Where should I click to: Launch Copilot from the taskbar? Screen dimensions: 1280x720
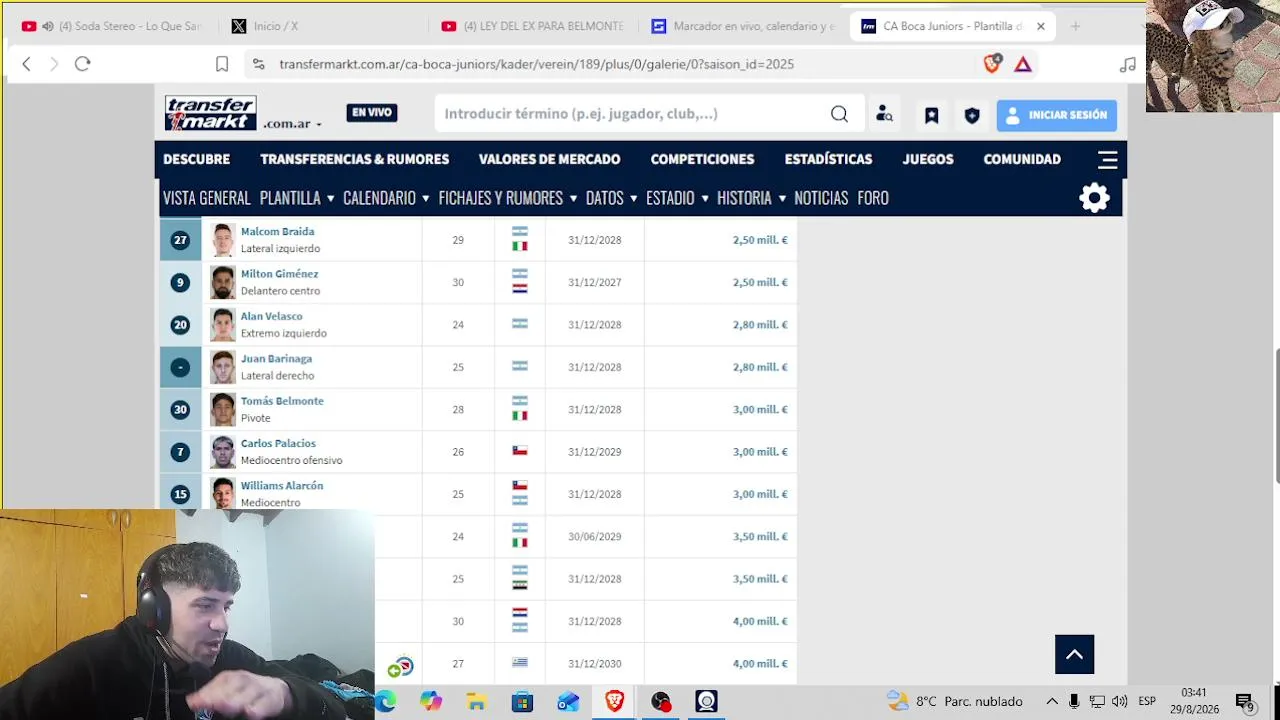point(431,701)
